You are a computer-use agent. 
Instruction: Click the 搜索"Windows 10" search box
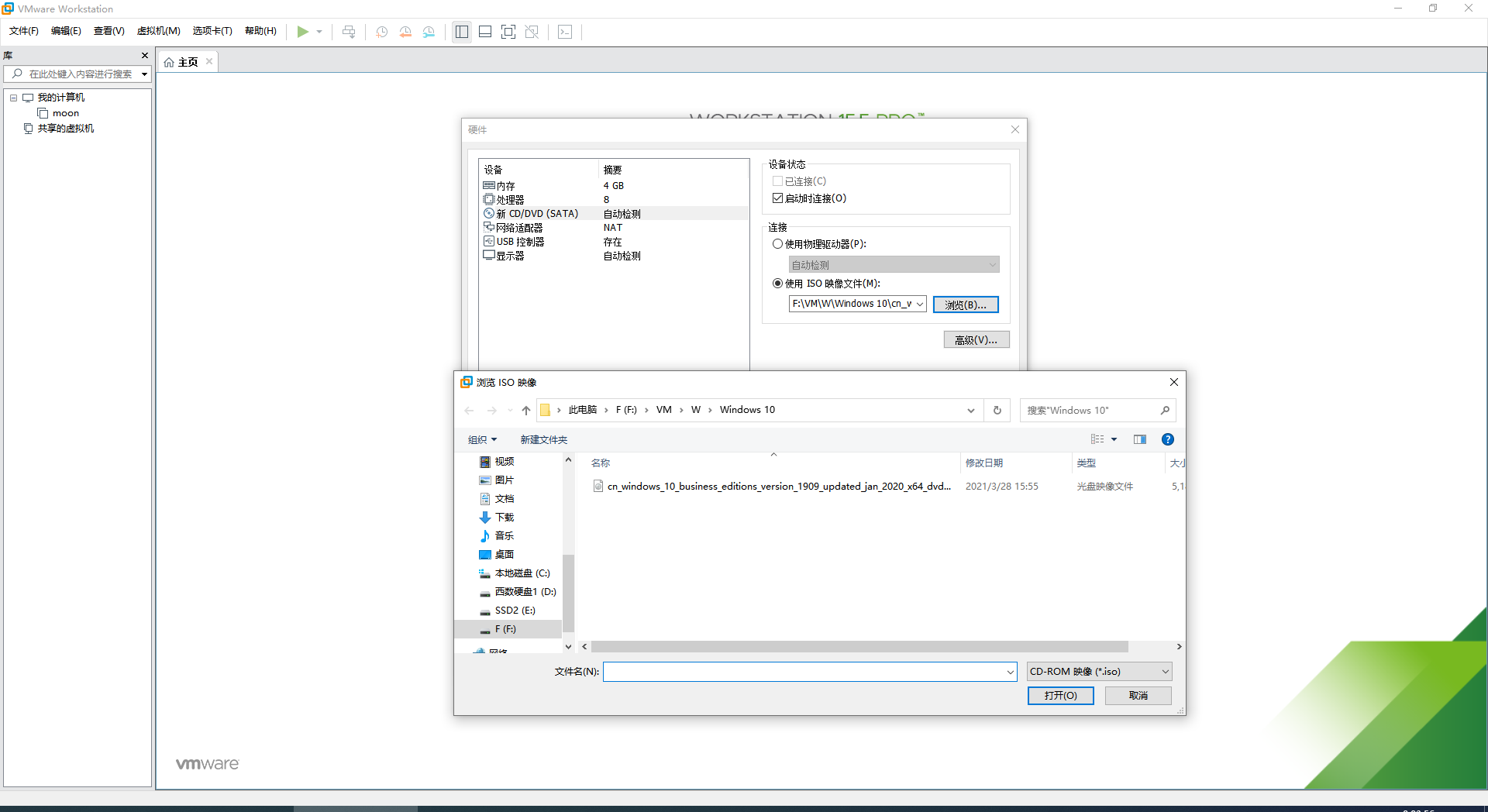(1097, 411)
